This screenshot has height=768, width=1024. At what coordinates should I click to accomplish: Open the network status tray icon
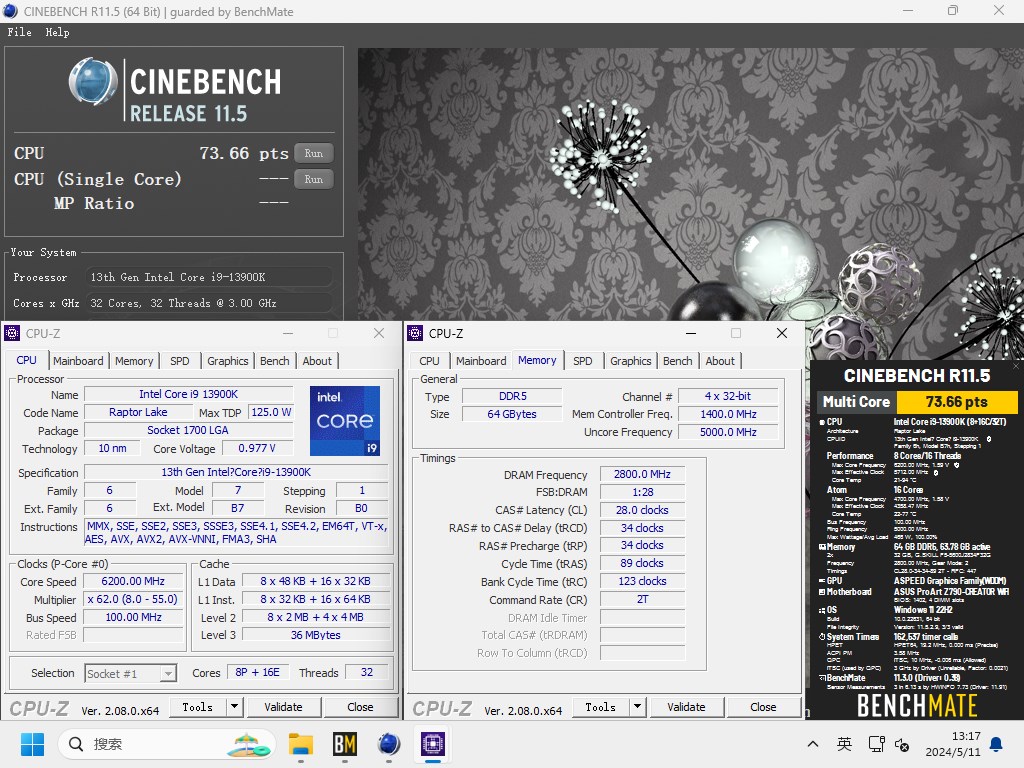[876, 744]
